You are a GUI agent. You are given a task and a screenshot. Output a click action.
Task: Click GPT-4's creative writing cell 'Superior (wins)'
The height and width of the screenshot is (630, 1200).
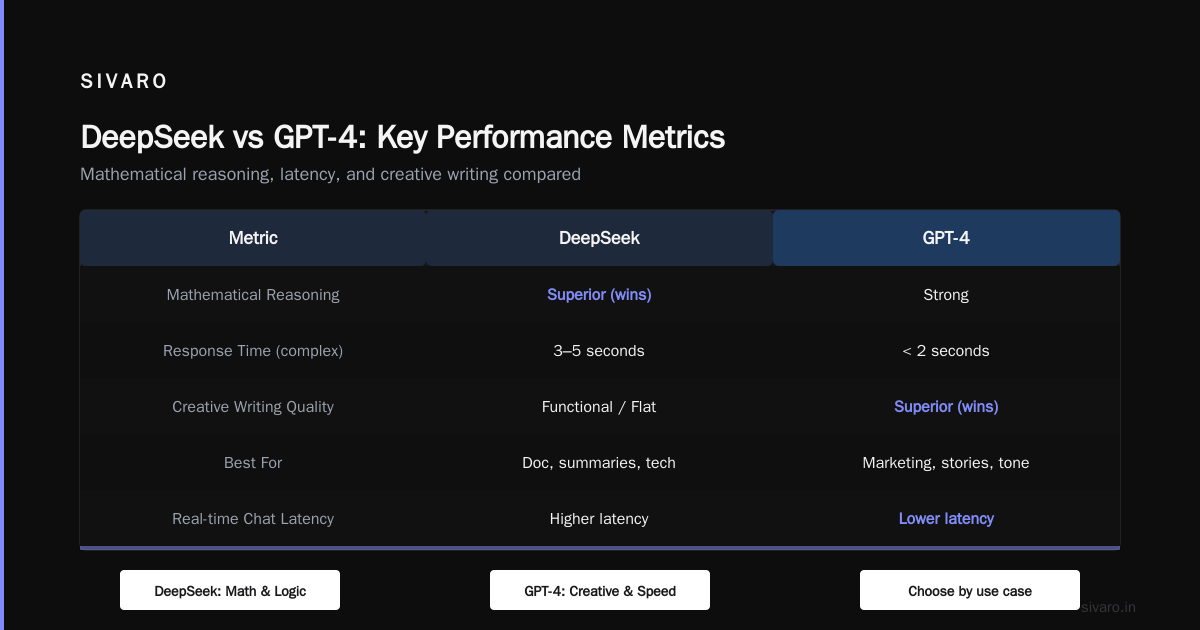click(946, 407)
